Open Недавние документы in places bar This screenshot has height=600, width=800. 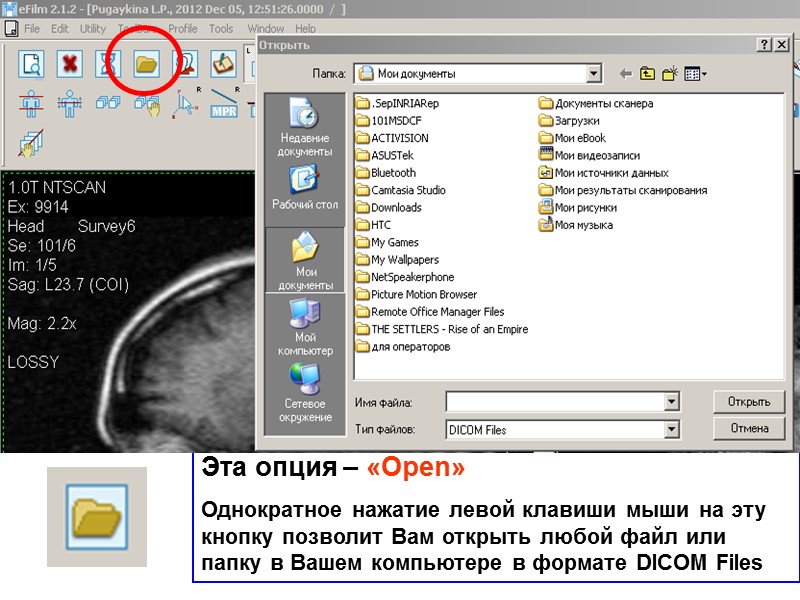pyautogui.click(x=305, y=127)
